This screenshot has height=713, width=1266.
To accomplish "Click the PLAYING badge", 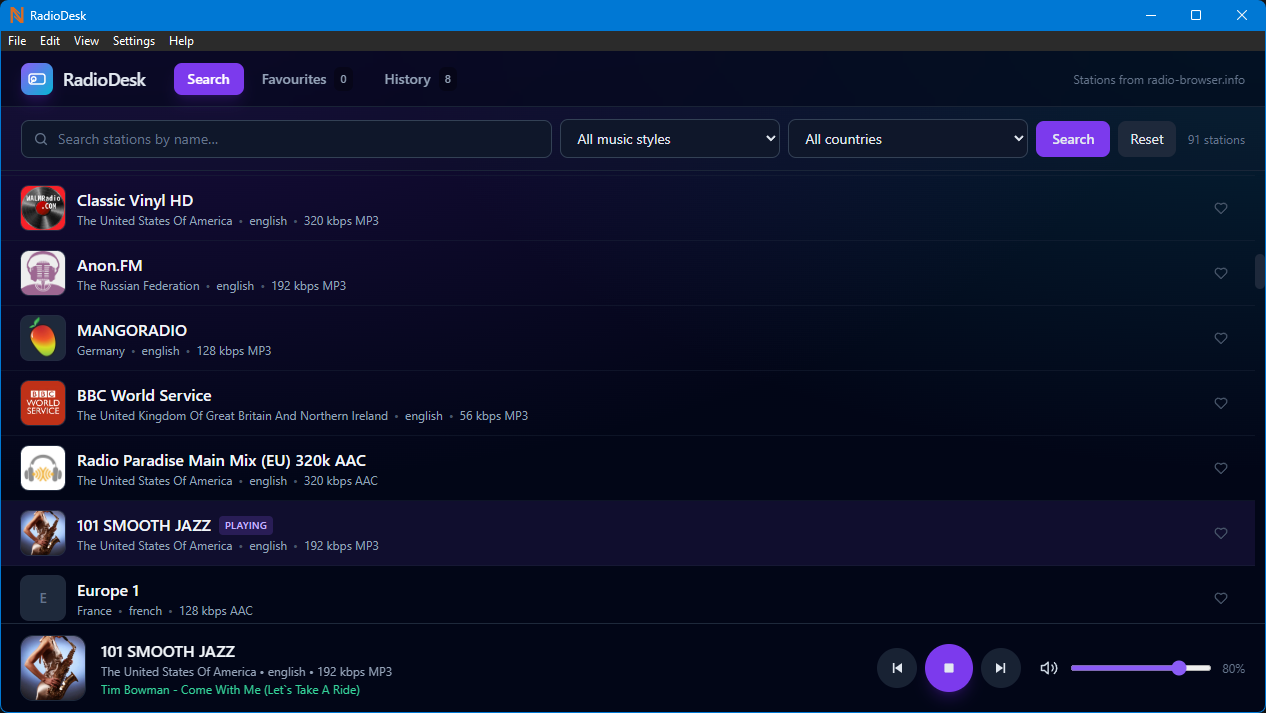I will (246, 525).
